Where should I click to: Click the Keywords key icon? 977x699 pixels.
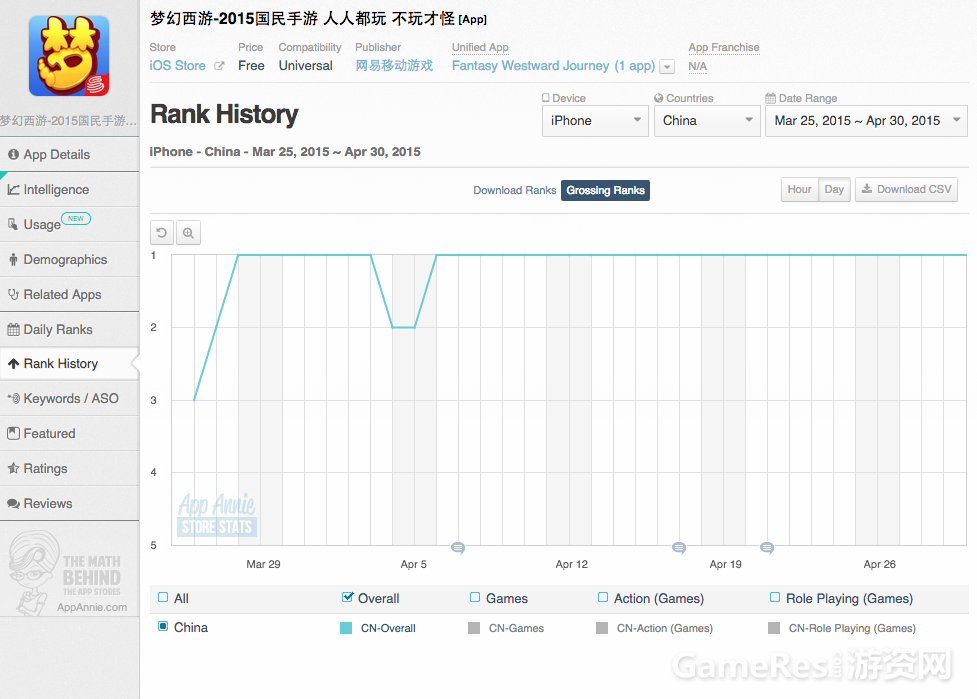point(14,398)
